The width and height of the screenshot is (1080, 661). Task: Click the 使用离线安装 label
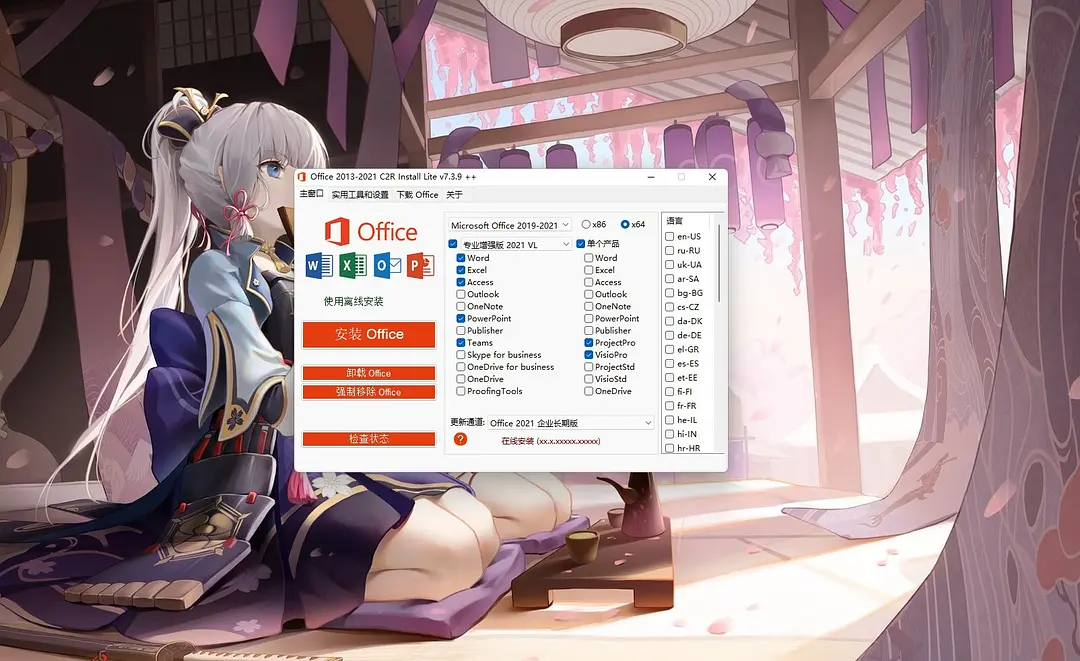(353, 302)
